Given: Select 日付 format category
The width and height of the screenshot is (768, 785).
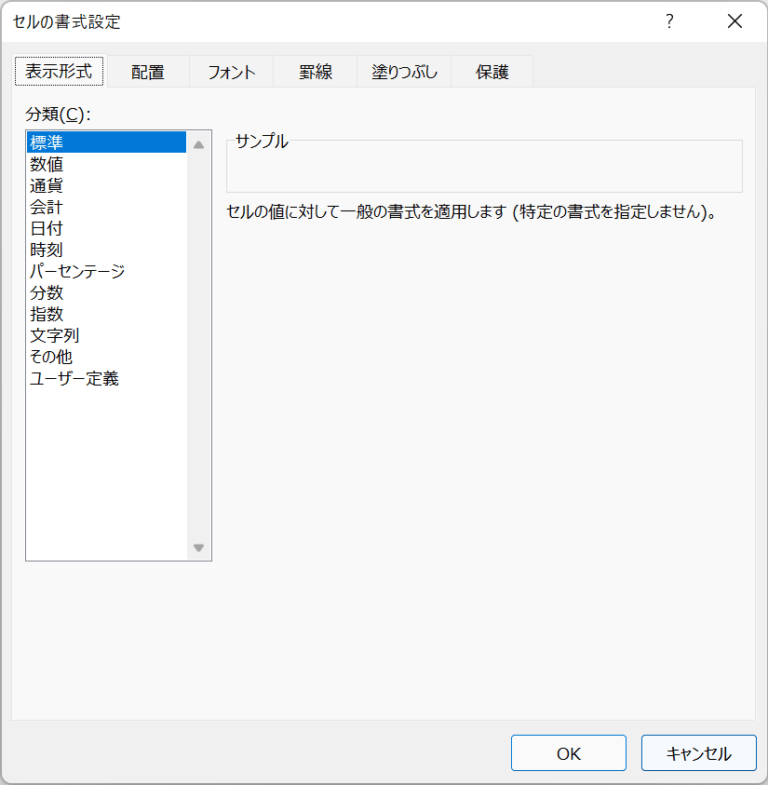Looking at the screenshot, I should tap(107, 228).
